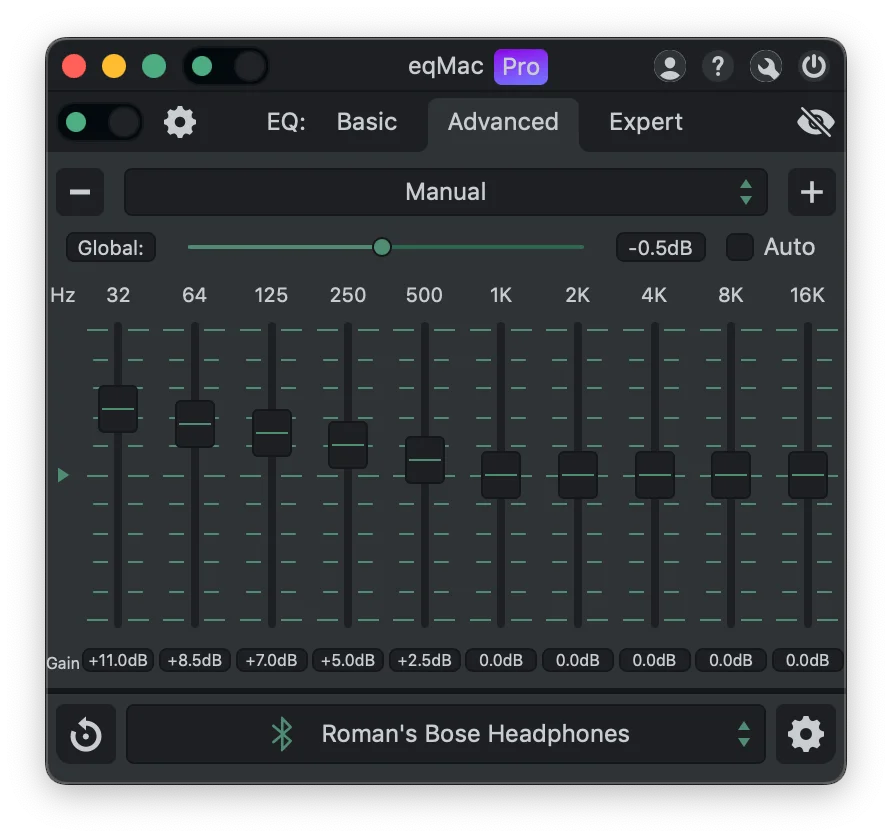Click the Manual preset up-down arrows
Screen dimensions: 892x838
tap(746, 192)
